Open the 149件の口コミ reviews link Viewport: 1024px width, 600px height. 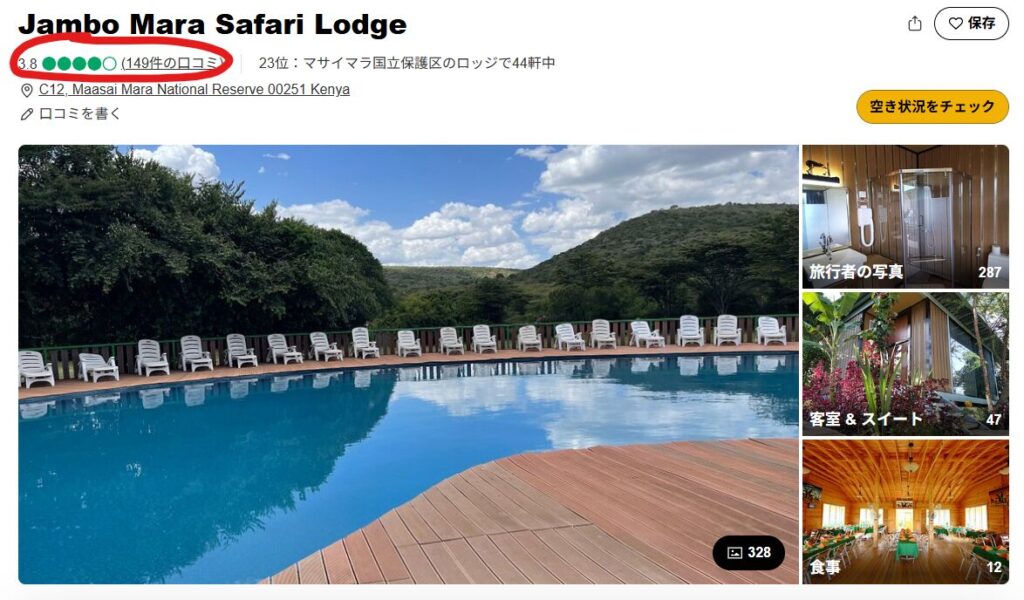pyautogui.click(x=173, y=63)
